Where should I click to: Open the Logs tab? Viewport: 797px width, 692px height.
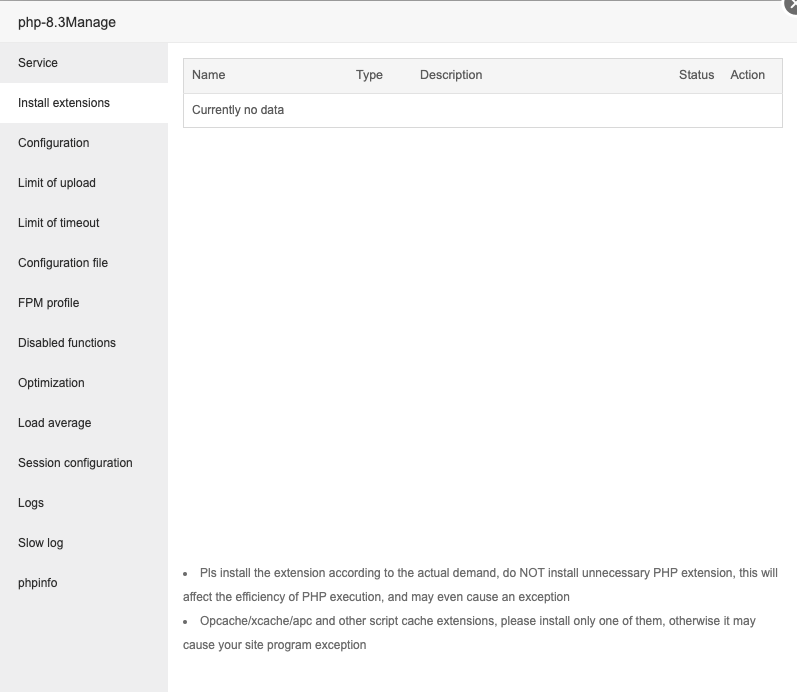click(31, 503)
